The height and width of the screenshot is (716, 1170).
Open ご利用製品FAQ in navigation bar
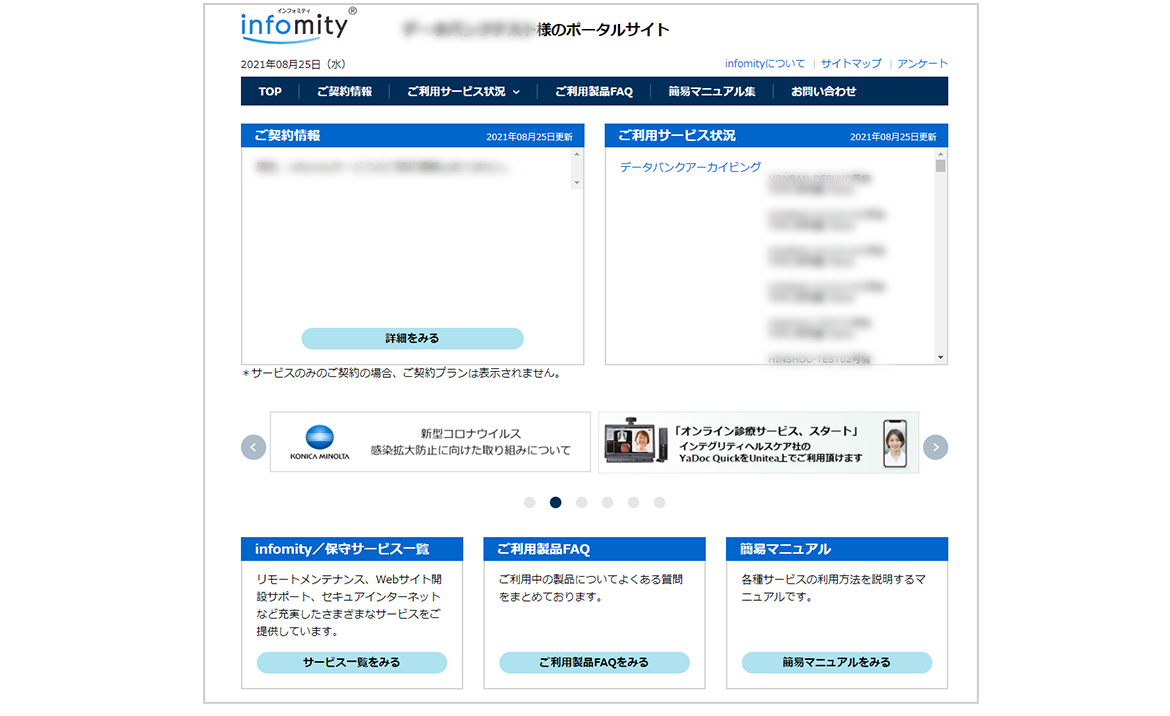coord(593,91)
